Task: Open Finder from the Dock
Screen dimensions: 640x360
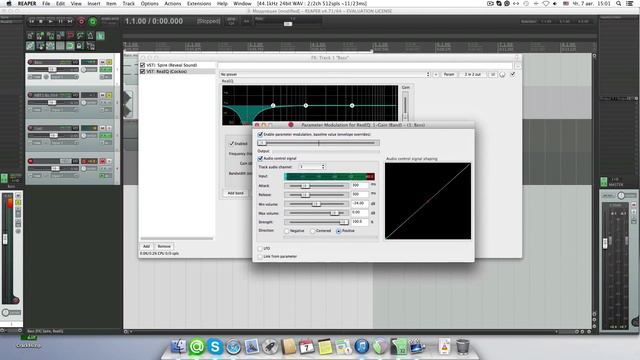Action: pyautogui.click(x=178, y=347)
